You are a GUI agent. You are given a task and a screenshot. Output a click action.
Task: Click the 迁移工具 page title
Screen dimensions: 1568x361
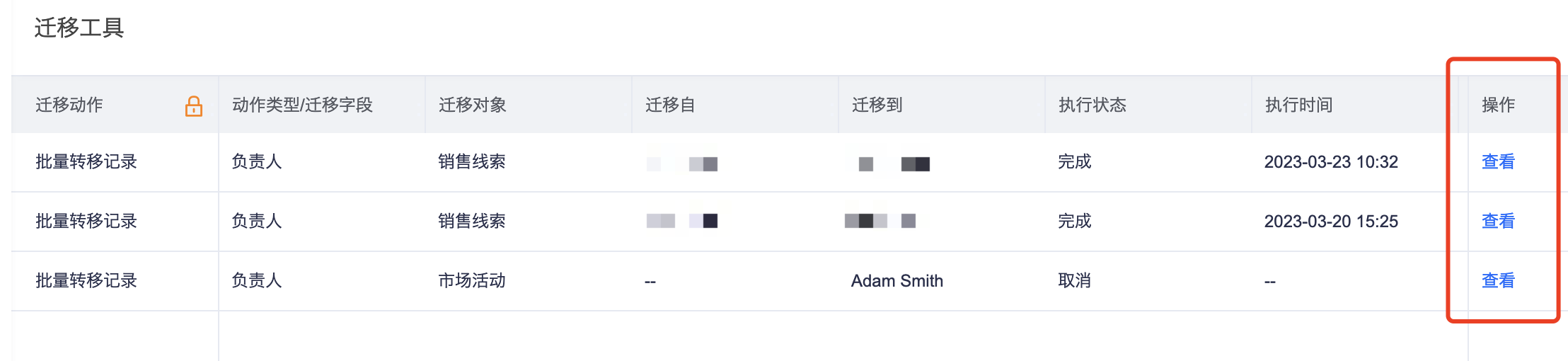click(x=79, y=28)
